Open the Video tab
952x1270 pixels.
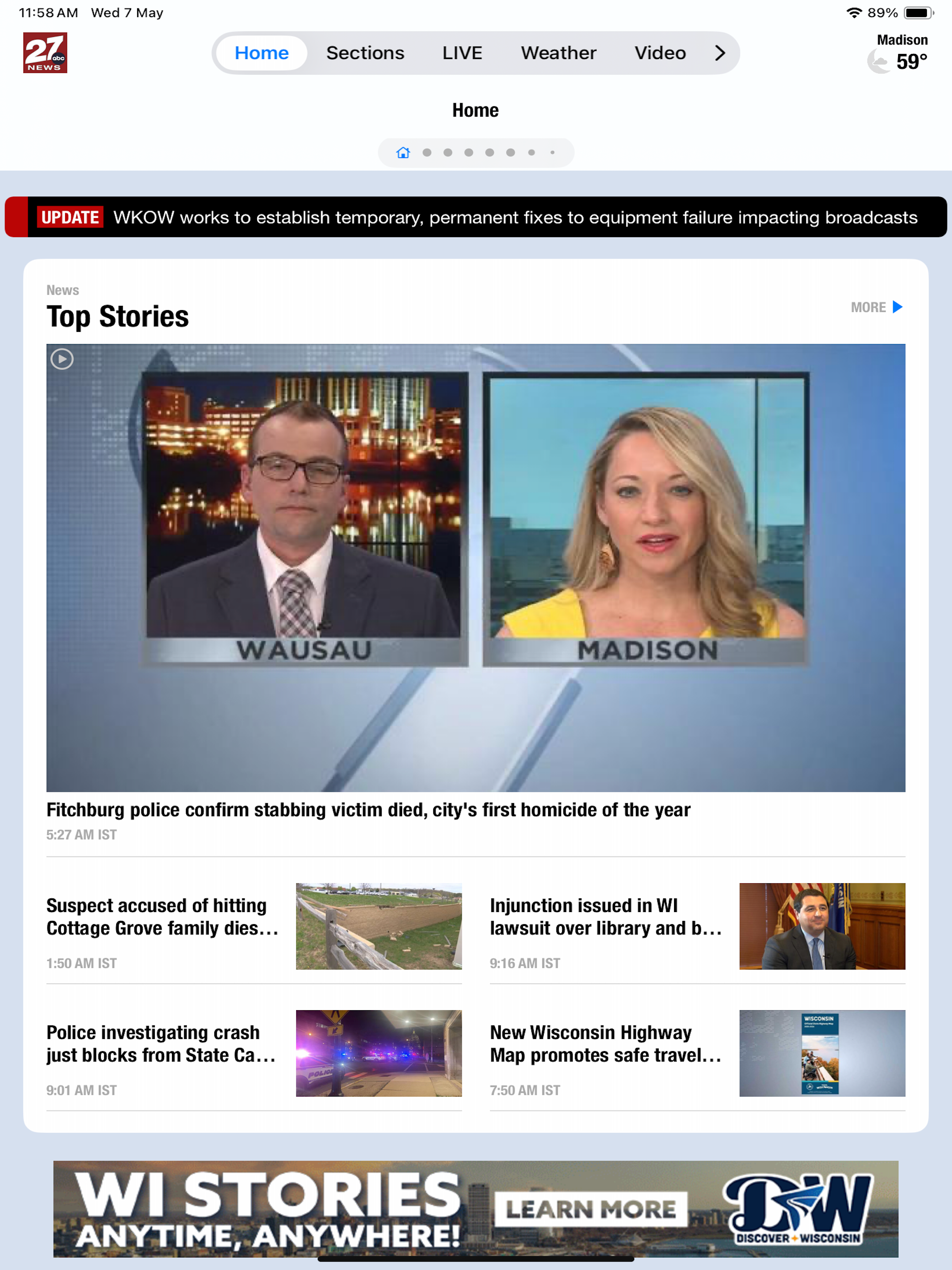click(x=660, y=53)
